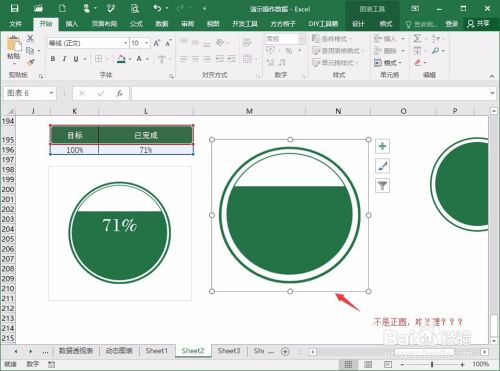Switch to the 公式 ribbon tab
Image resolution: width=500 pixels, height=371 pixels.
coord(136,24)
